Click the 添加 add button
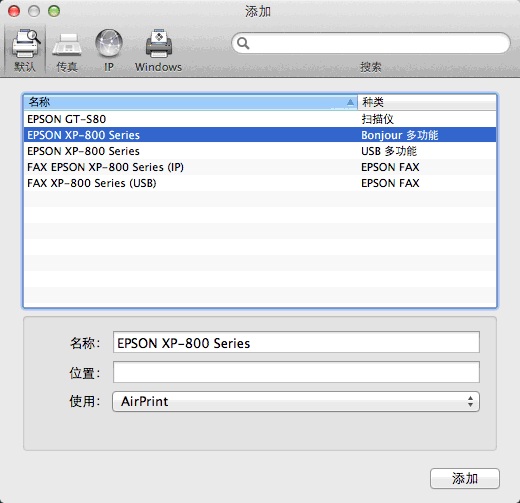The width and height of the screenshot is (520, 503). (x=465, y=479)
